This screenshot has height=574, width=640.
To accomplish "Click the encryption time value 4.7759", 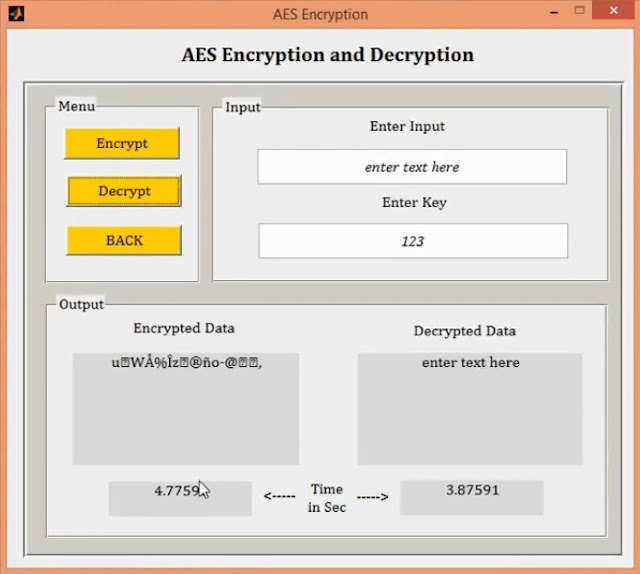I will (x=180, y=498).
